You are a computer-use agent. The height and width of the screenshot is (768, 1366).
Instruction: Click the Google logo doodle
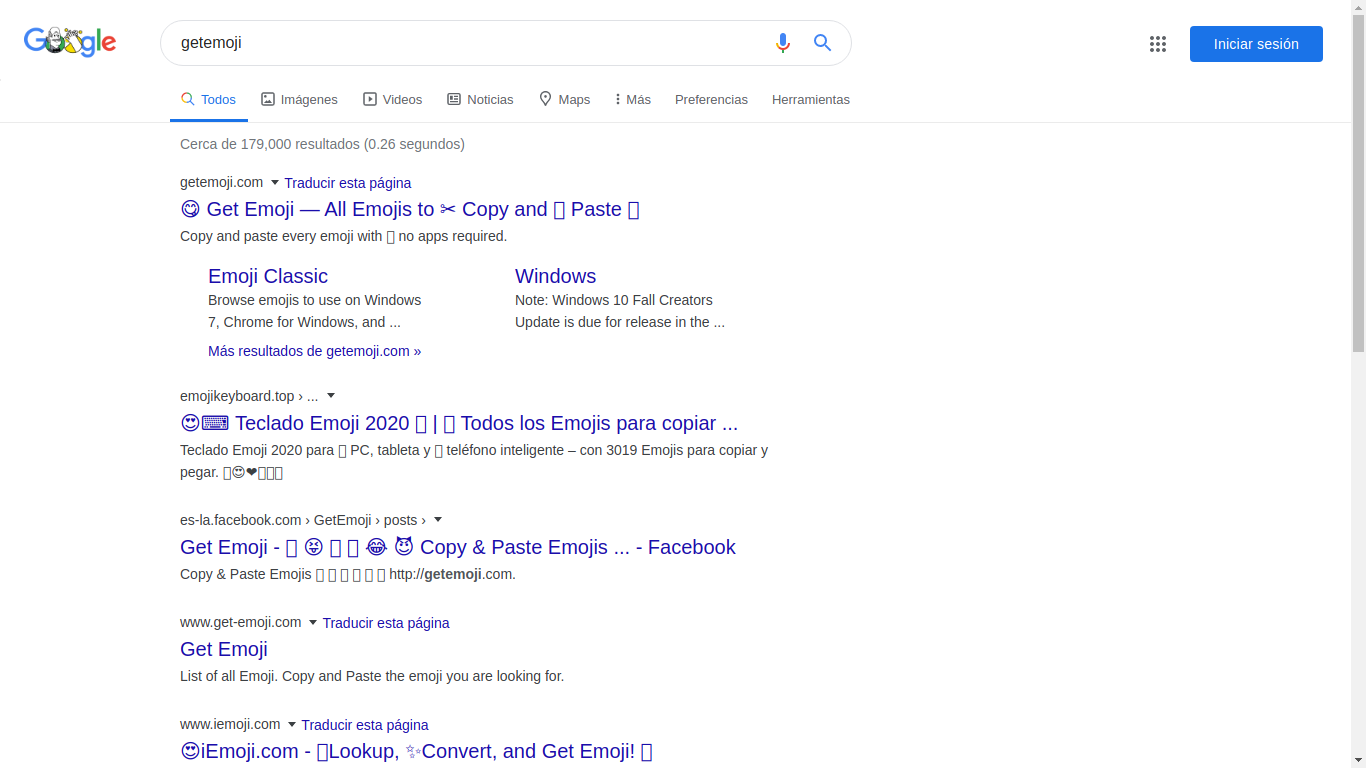pos(70,42)
